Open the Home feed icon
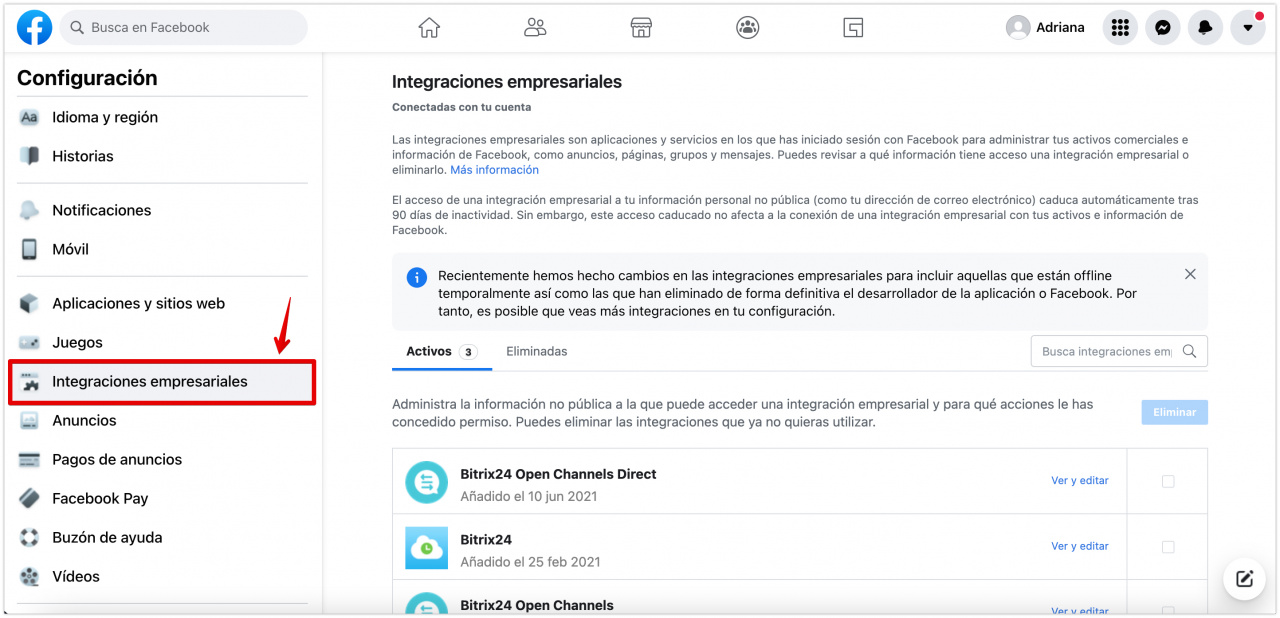 pyautogui.click(x=429, y=28)
